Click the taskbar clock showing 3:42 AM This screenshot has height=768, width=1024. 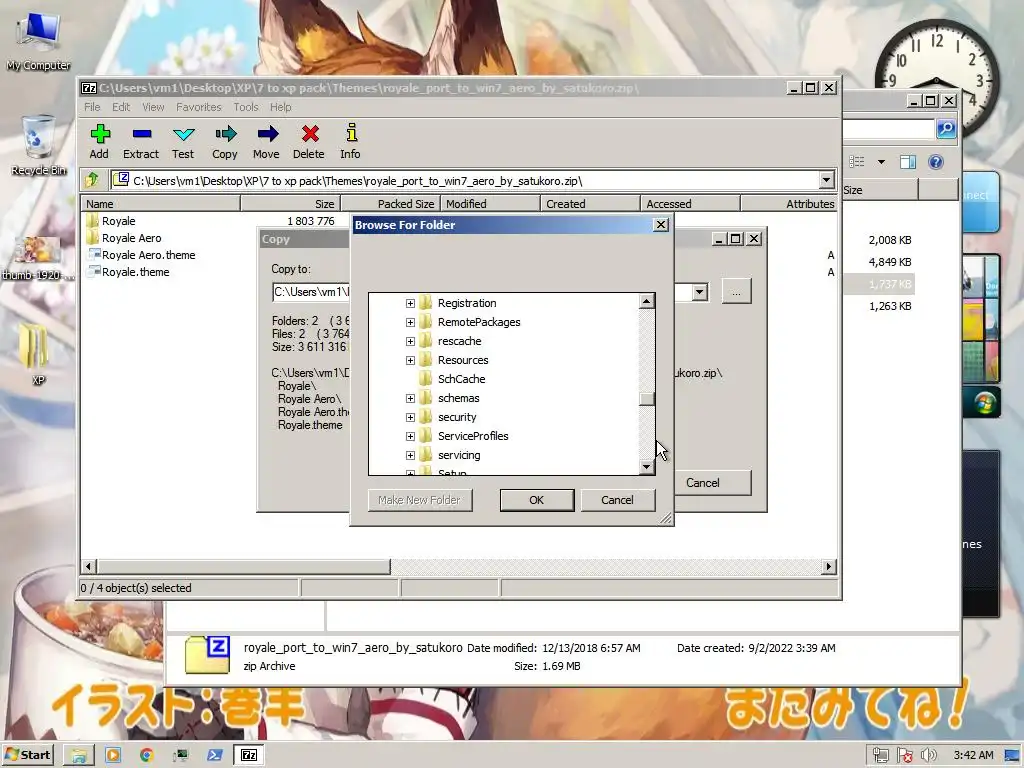click(973, 756)
